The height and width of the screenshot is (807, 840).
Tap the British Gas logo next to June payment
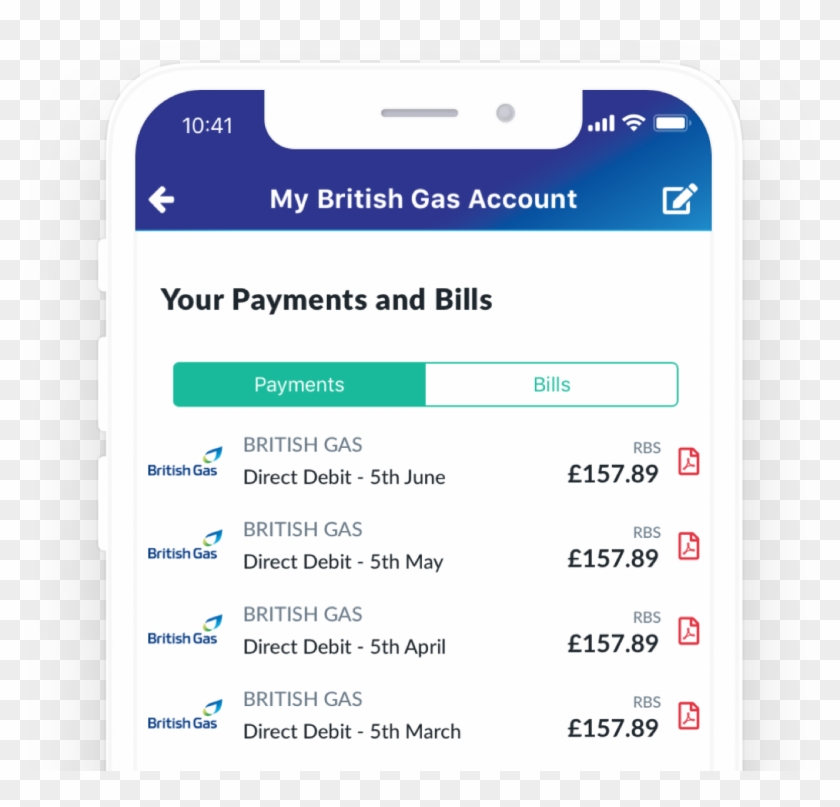pyautogui.click(x=183, y=461)
